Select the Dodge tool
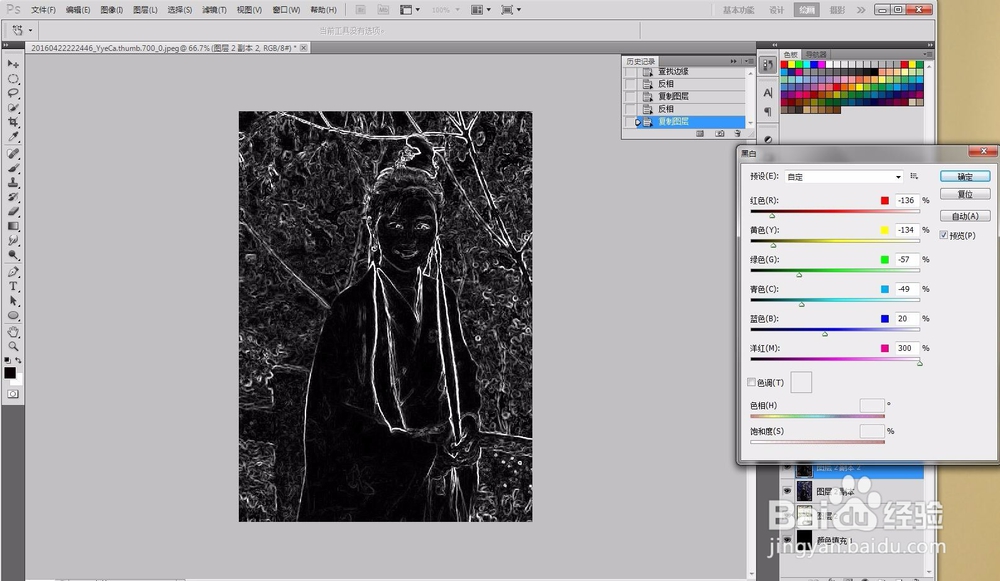The width and height of the screenshot is (1000, 581). 13,254
